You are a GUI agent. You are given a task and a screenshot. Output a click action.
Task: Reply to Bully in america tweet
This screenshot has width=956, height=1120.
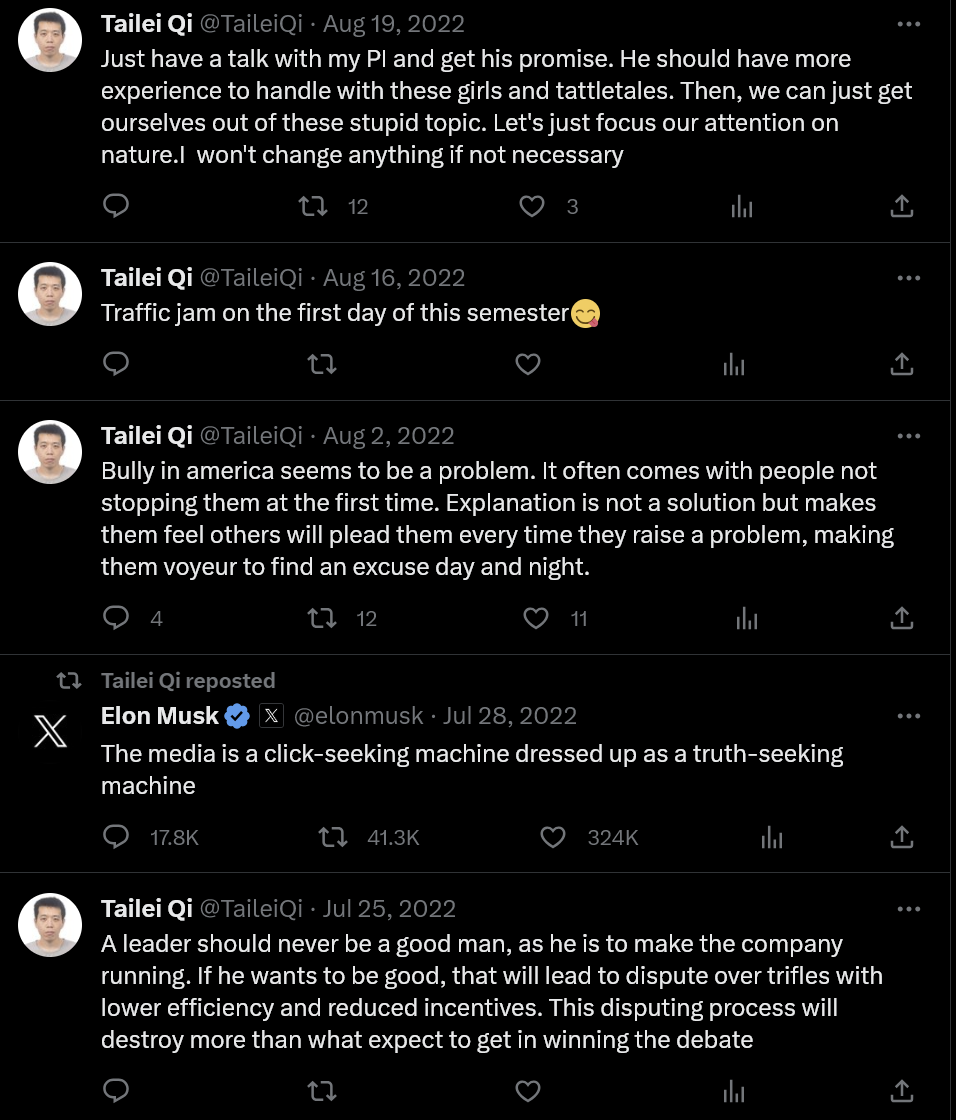coord(117,618)
